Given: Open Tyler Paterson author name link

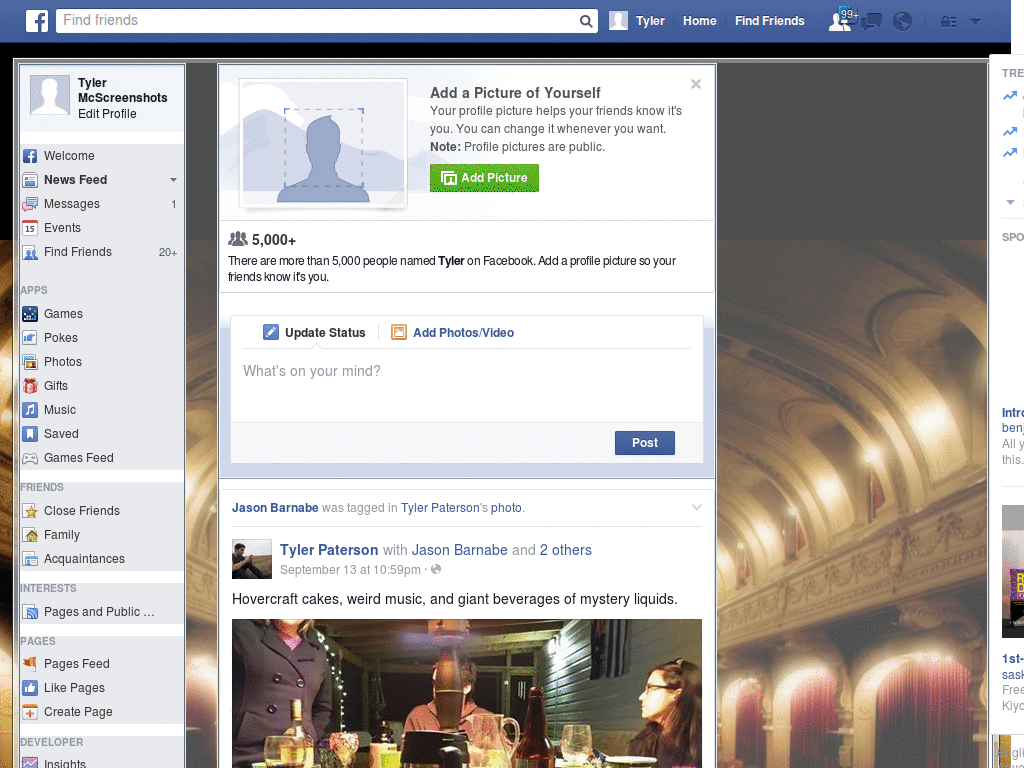Looking at the screenshot, I should 329,550.
